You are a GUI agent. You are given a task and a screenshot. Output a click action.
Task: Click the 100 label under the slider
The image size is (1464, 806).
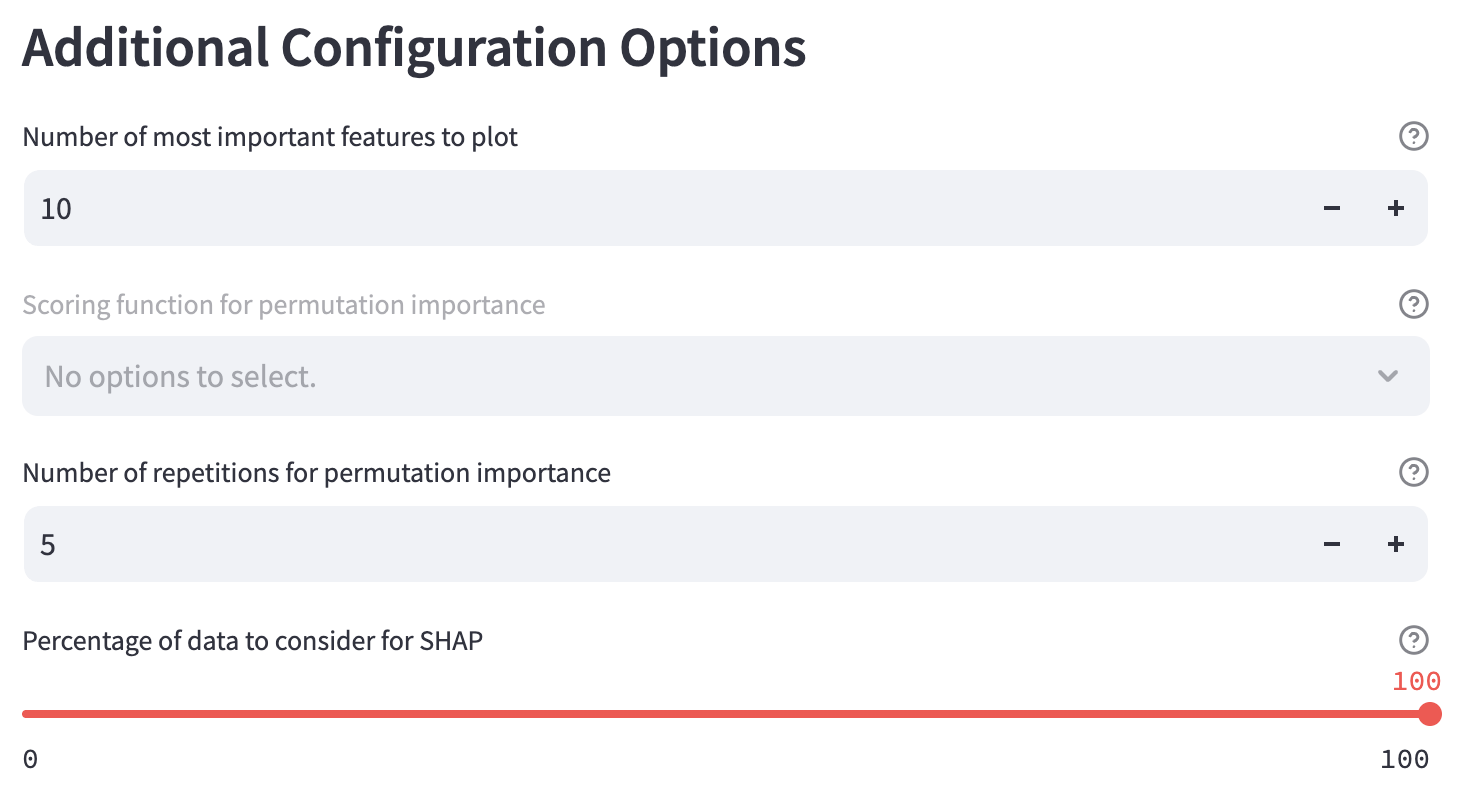pyautogui.click(x=1405, y=759)
